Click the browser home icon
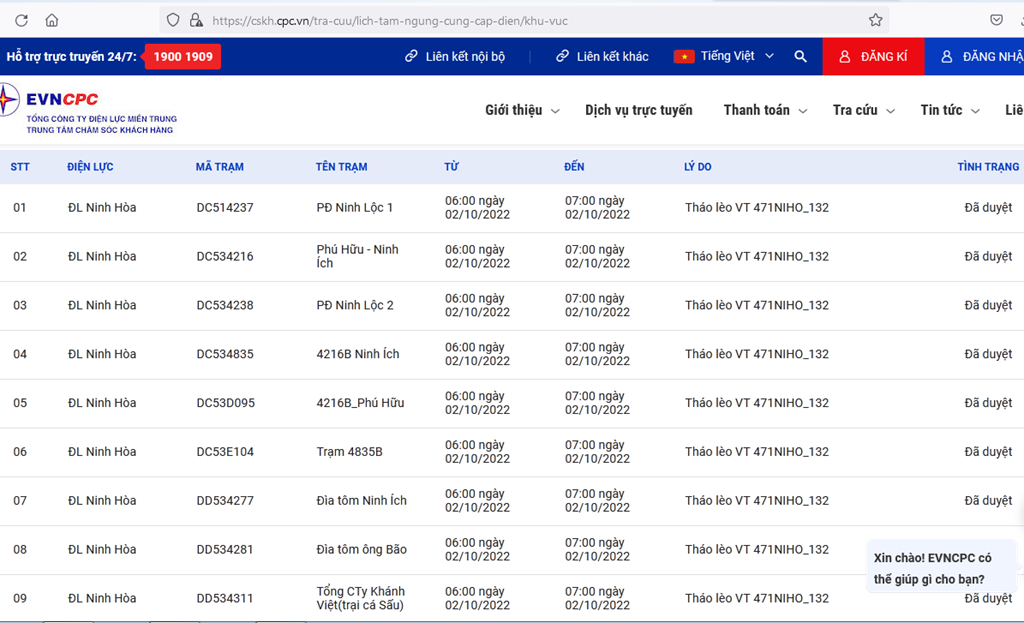 (x=52, y=20)
